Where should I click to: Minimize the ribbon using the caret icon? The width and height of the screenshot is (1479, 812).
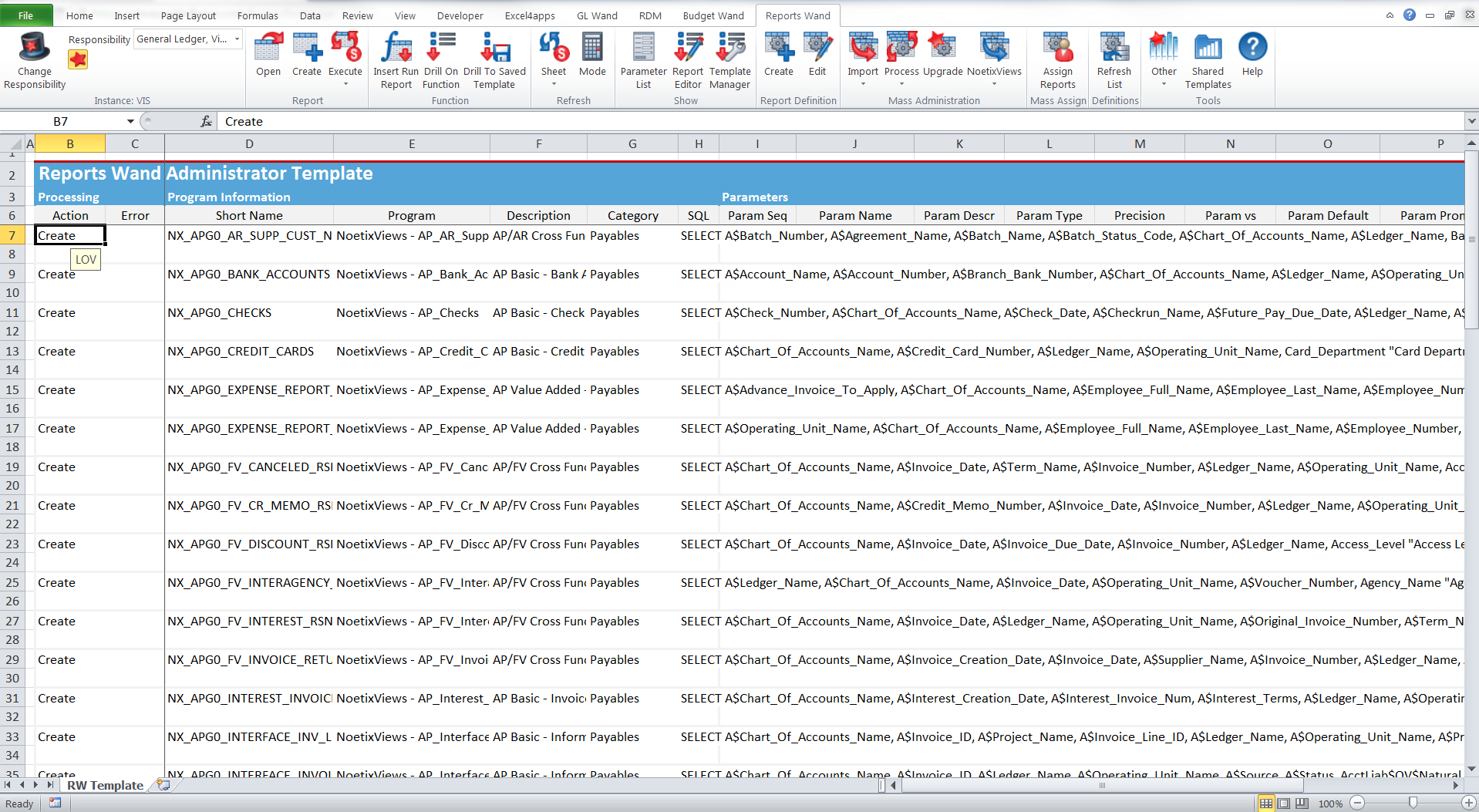click(1390, 15)
